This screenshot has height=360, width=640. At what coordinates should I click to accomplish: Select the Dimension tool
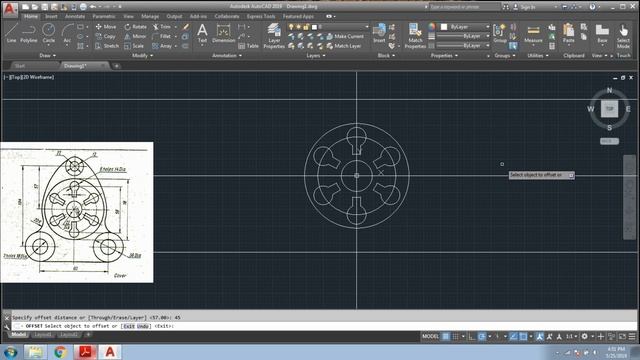click(223, 33)
